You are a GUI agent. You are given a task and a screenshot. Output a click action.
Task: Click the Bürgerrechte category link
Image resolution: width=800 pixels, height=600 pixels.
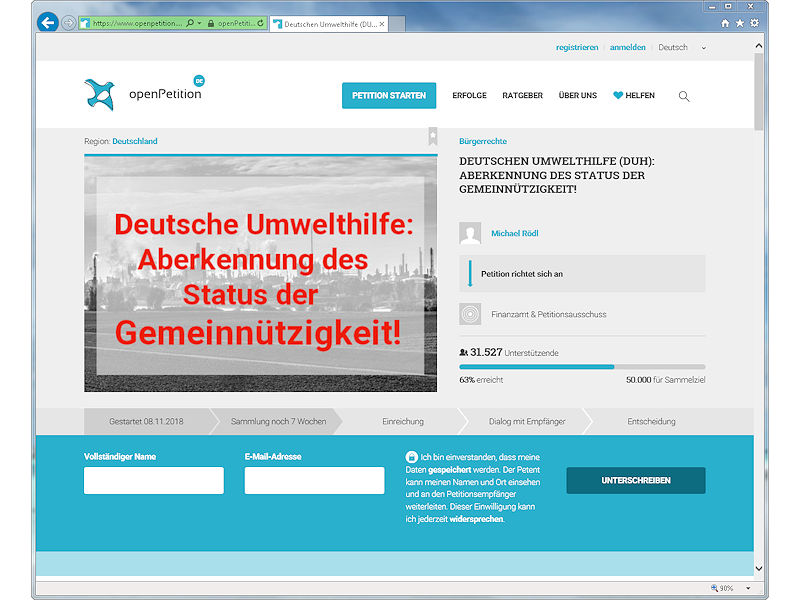coord(483,141)
